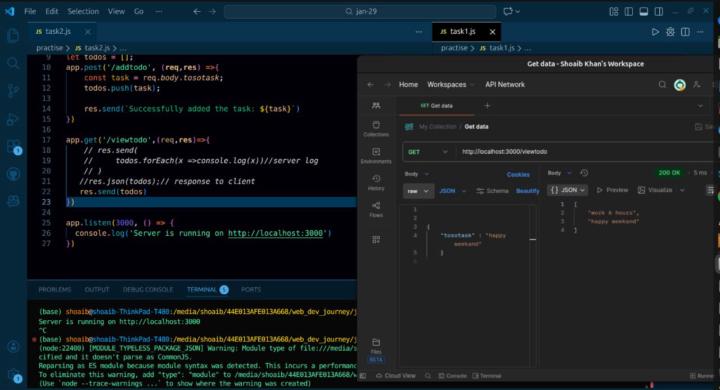Switch to PROBLEMS panel tab

tap(55, 290)
